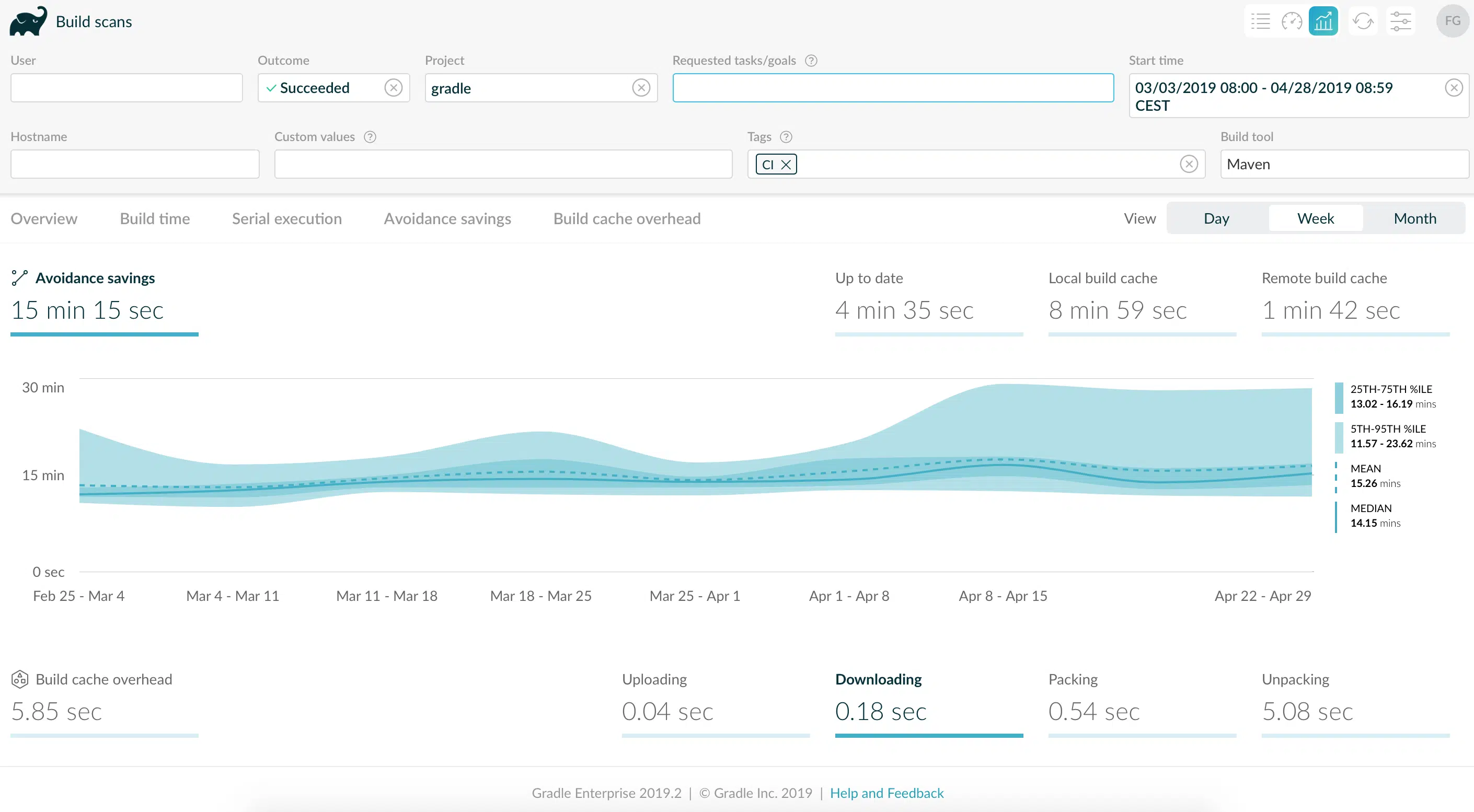Viewport: 1474px width, 812px height.
Task: Focus the Hostname input field
Action: pos(135,165)
